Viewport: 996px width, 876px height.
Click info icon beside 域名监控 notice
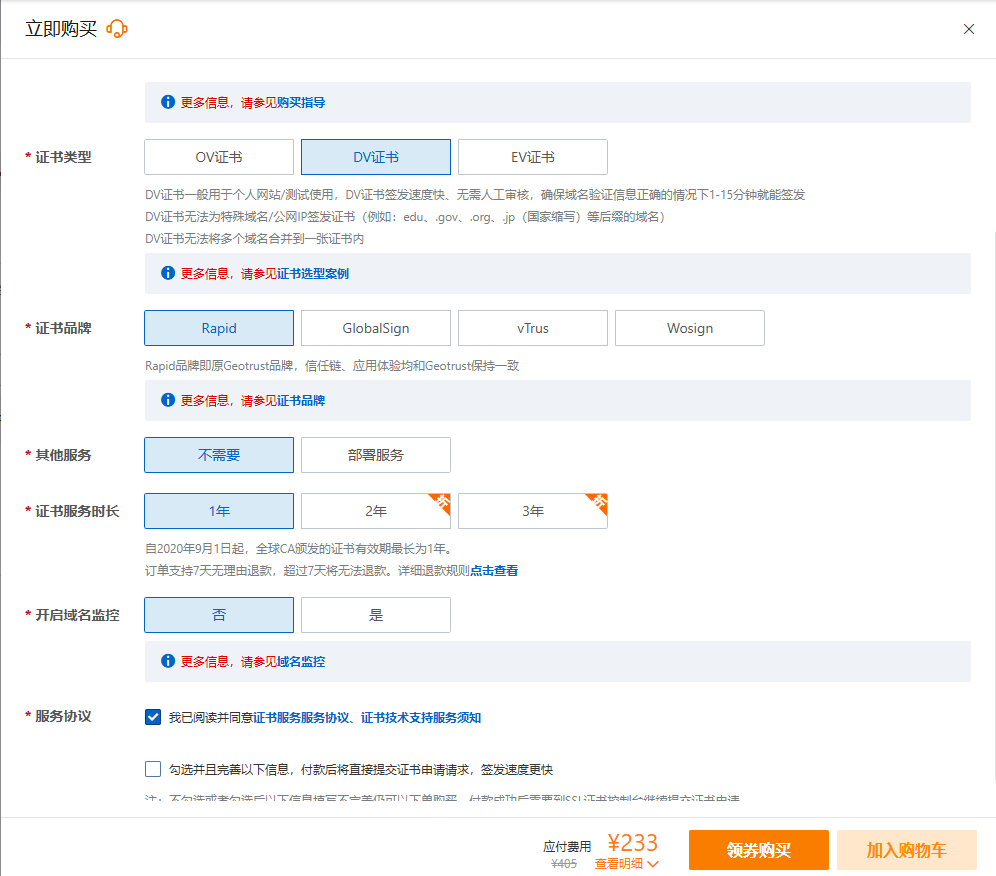click(x=168, y=661)
